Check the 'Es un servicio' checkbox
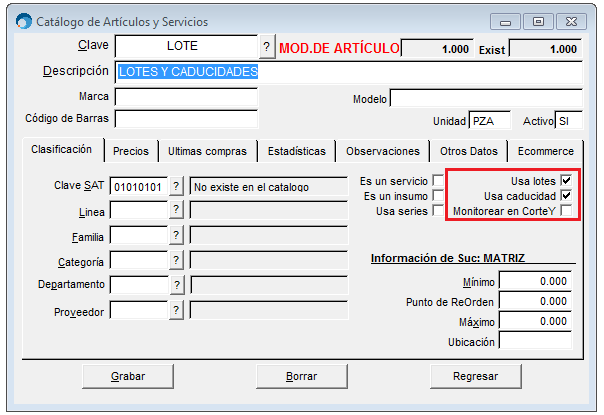 pyautogui.click(x=438, y=180)
